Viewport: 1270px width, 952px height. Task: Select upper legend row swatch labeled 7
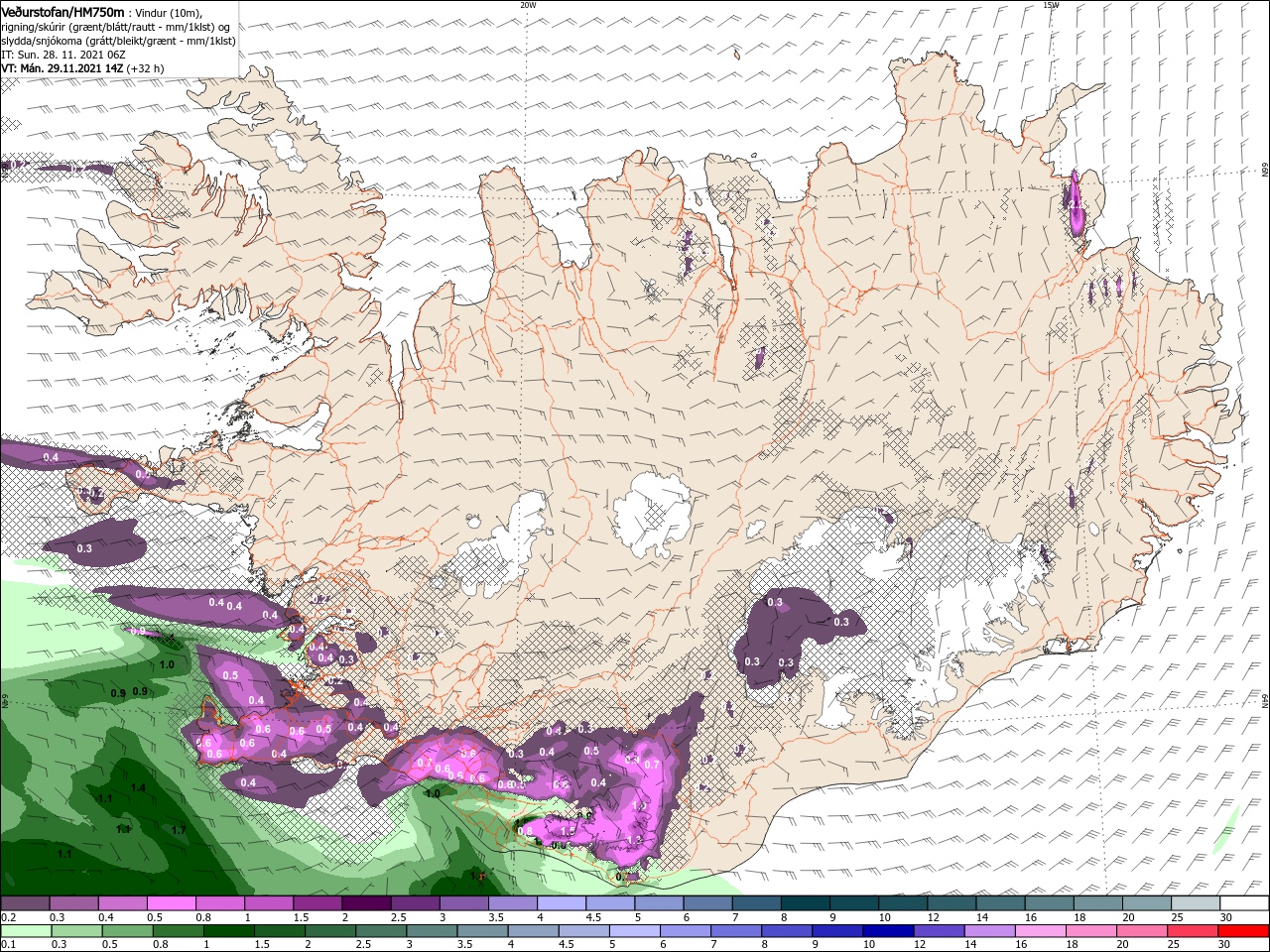pyautogui.click(x=756, y=903)
